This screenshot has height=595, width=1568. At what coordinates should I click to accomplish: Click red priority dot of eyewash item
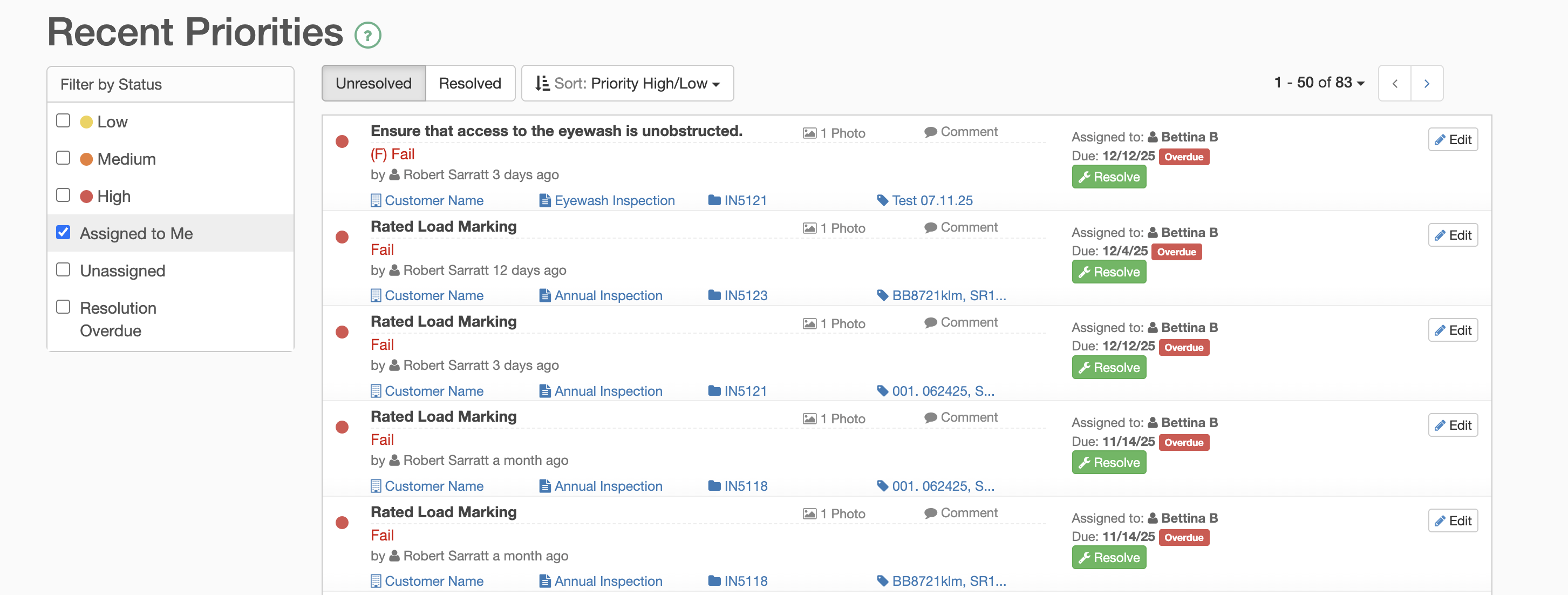pyautogui.click(x=342, y=141)
